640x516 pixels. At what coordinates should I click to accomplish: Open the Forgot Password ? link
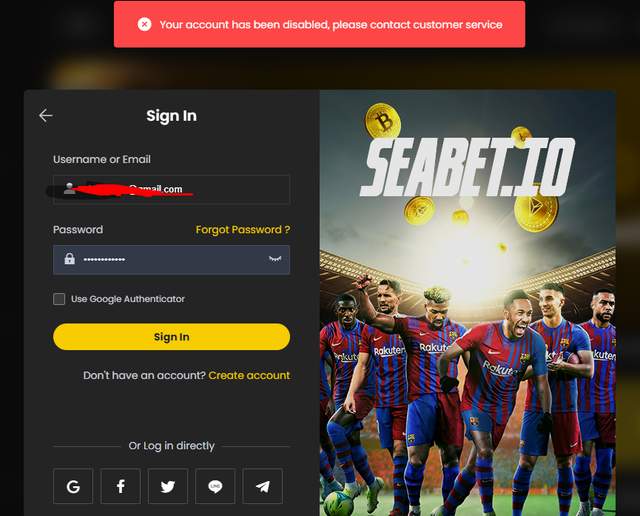point(243,229)
